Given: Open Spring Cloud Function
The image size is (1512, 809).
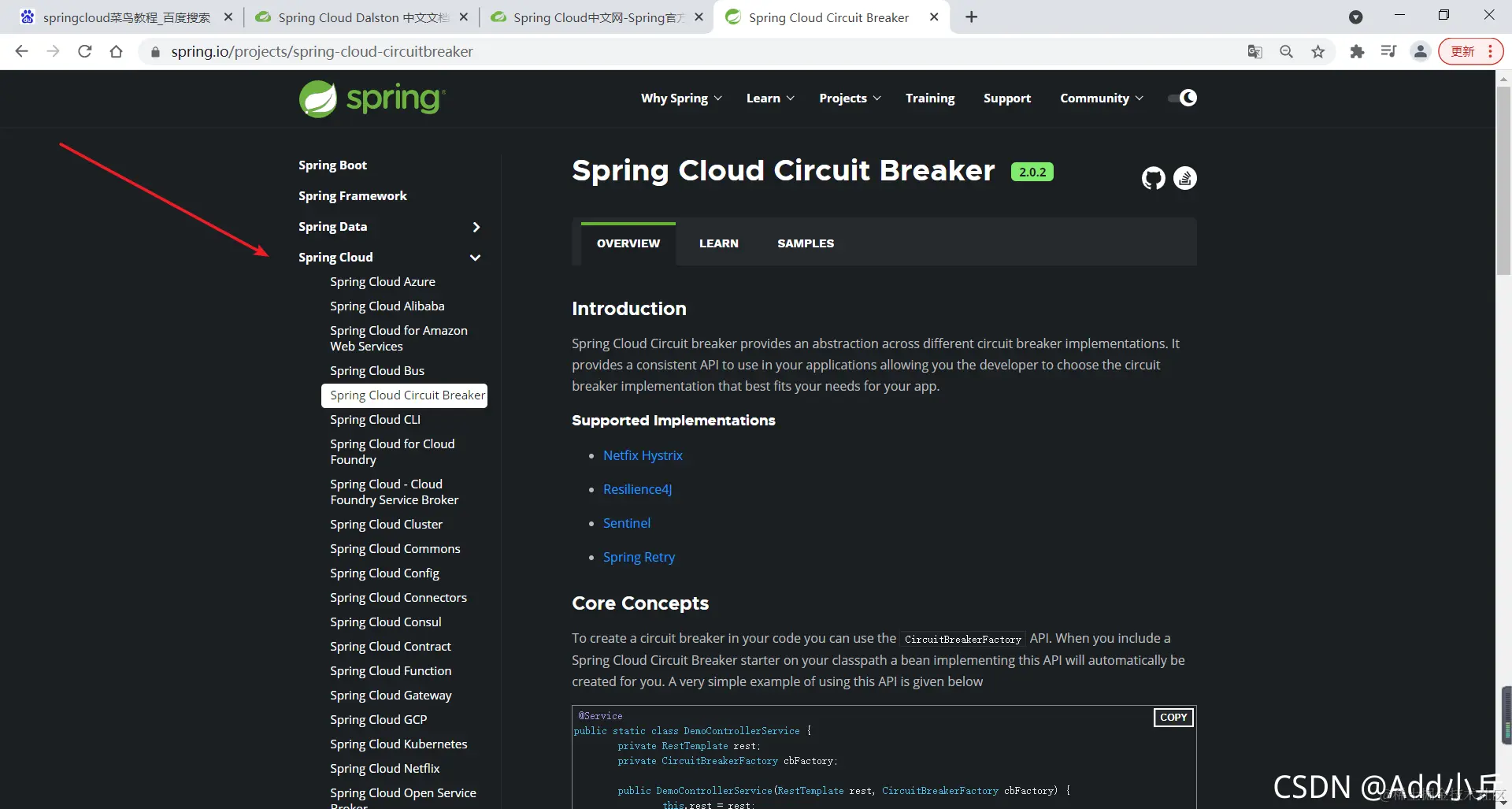Looking at the screenshot, I should coord(391,671).
